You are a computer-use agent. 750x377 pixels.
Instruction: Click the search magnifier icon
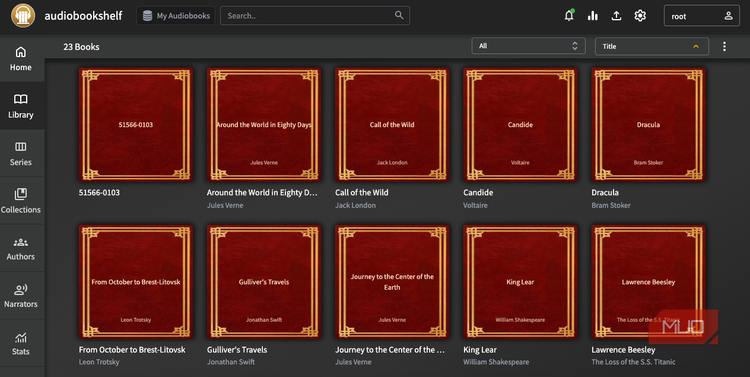point(399,15)
